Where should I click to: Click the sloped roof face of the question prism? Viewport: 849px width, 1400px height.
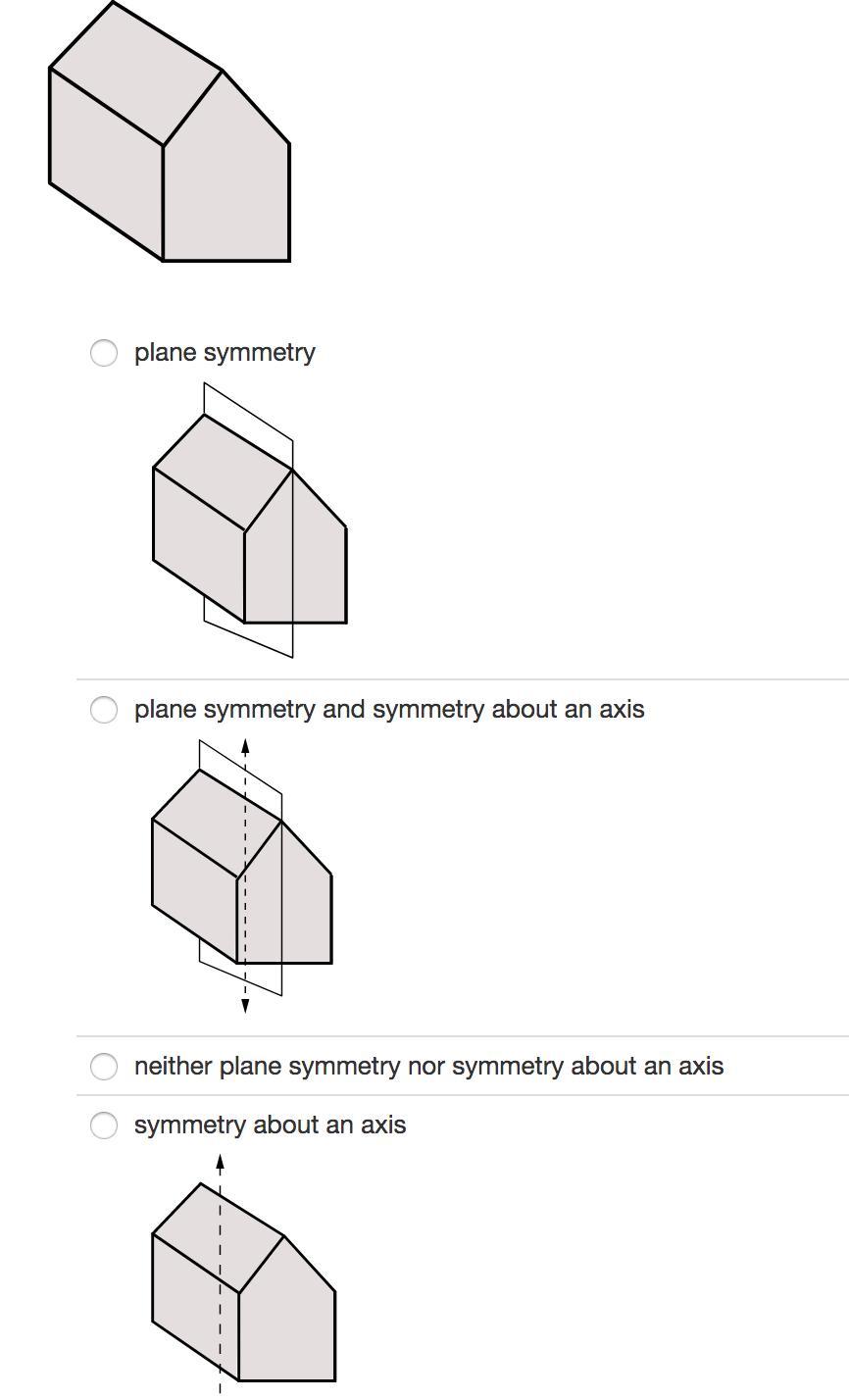point(136,74)
